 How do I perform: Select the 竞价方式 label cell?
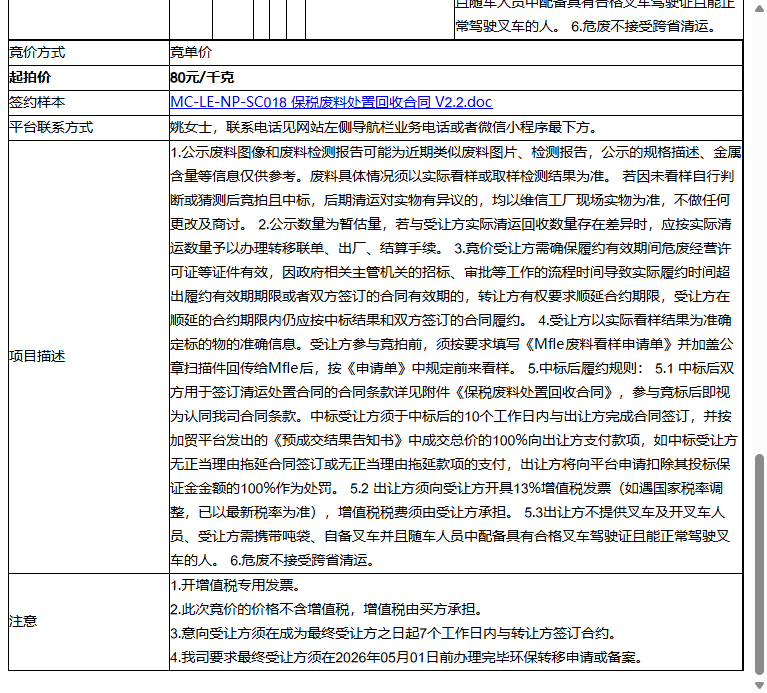pyautogui.click(x=89, y=52)
